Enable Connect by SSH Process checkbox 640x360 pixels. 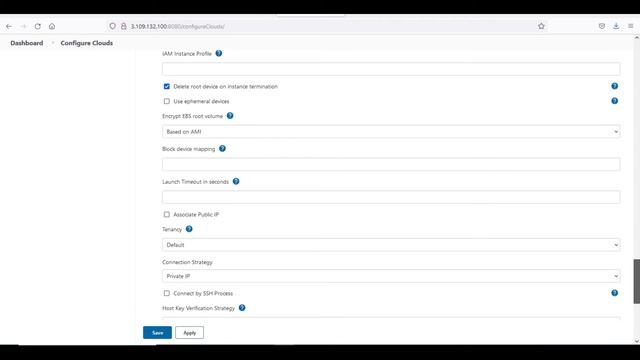pos(167,293)
